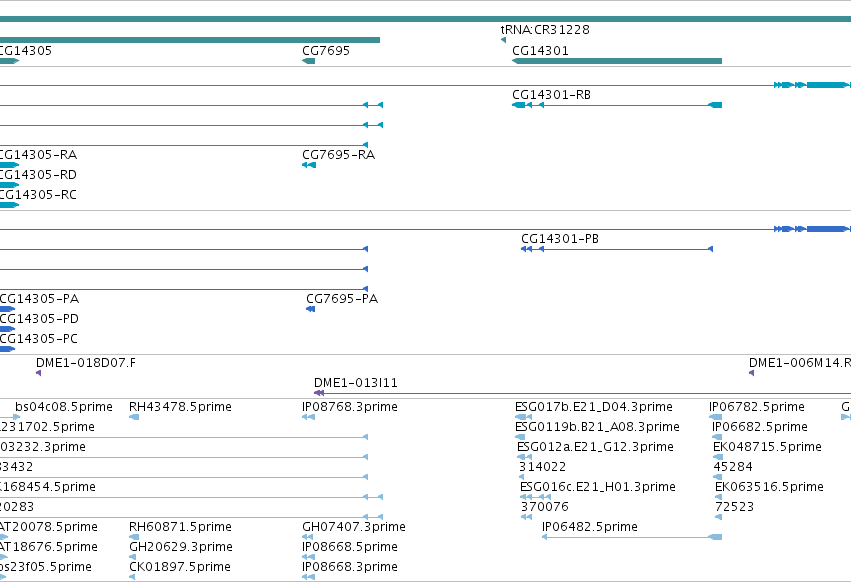Select EST ESG0119b.B21_A08.3prime
The image size is (851, 582).
[597, 427]
